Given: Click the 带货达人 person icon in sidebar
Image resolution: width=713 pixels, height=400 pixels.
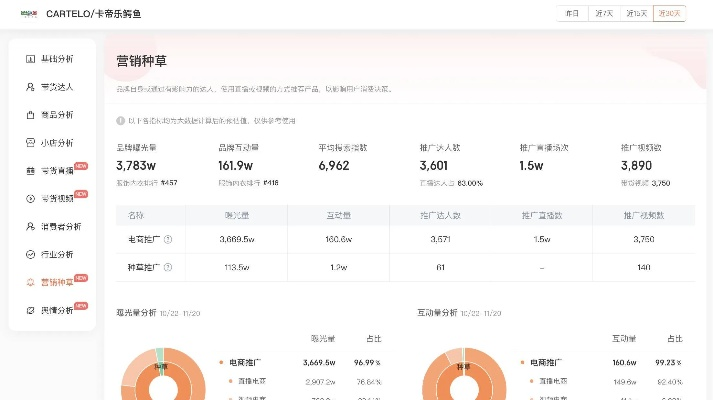Looking at the screenshot, I should point(31,87).
